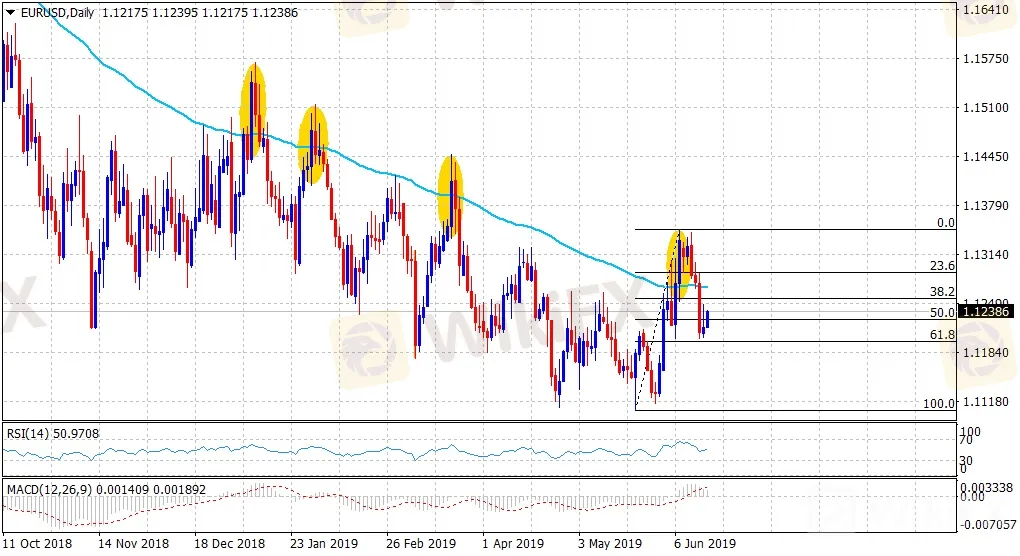Select the yellow ellipse marker at 6 Jun 2019

click(x=681, y=265)
